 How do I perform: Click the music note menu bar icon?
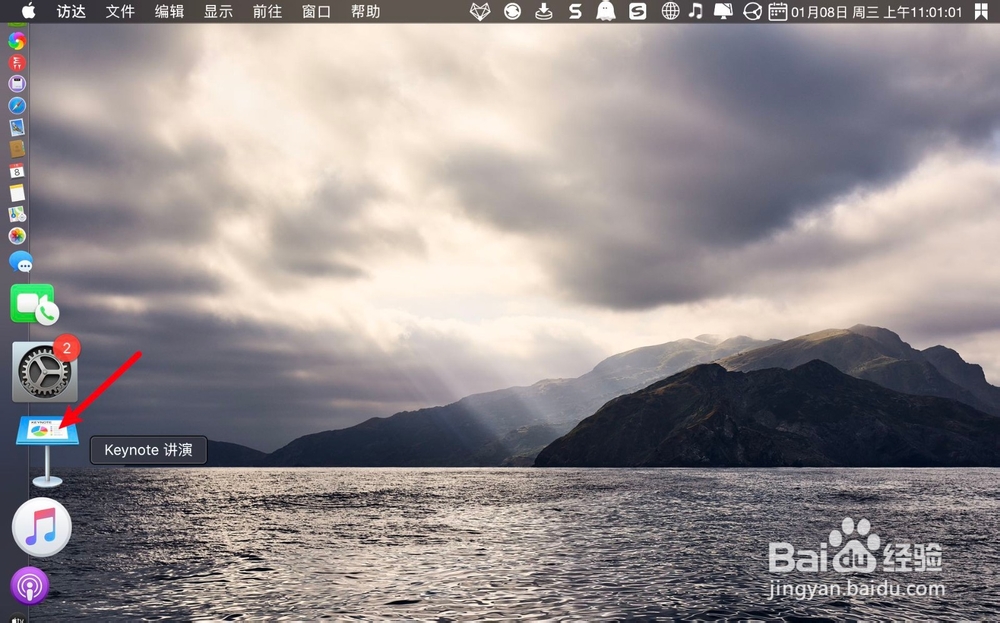(696, 11)
